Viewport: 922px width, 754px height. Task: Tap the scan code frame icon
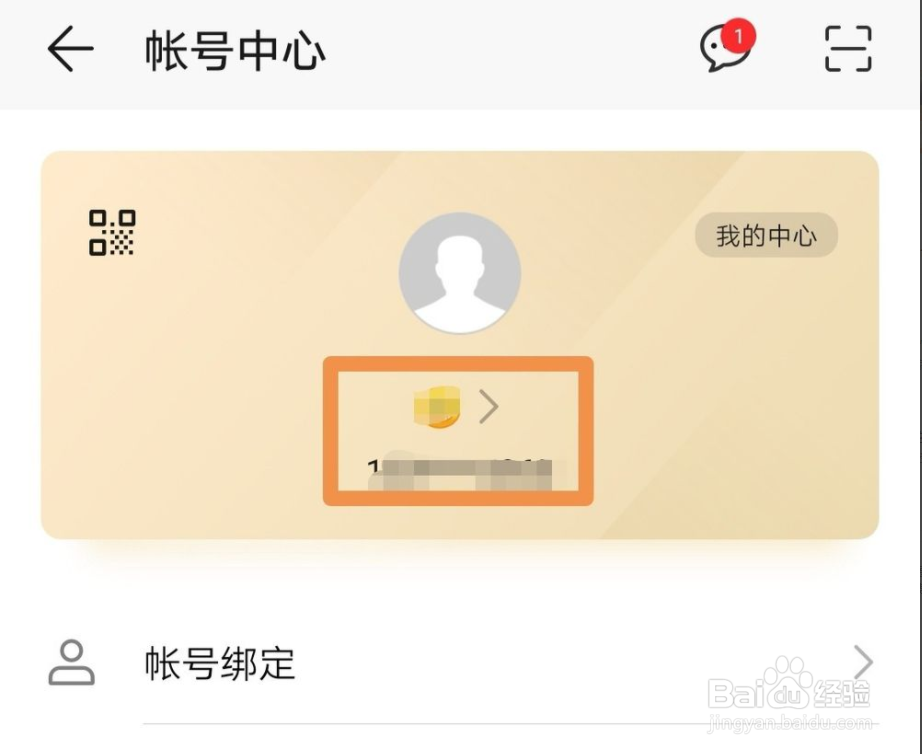click(848, 49)
